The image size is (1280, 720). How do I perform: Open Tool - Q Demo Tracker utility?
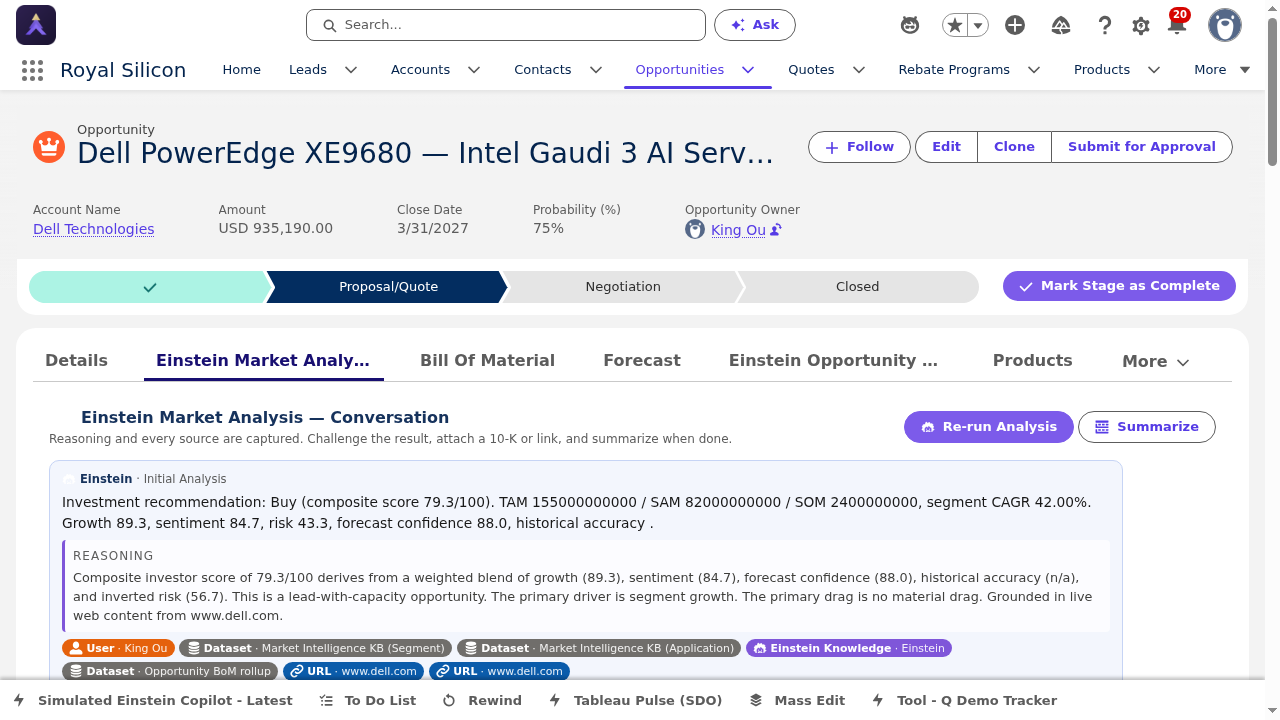pos(963,701)
